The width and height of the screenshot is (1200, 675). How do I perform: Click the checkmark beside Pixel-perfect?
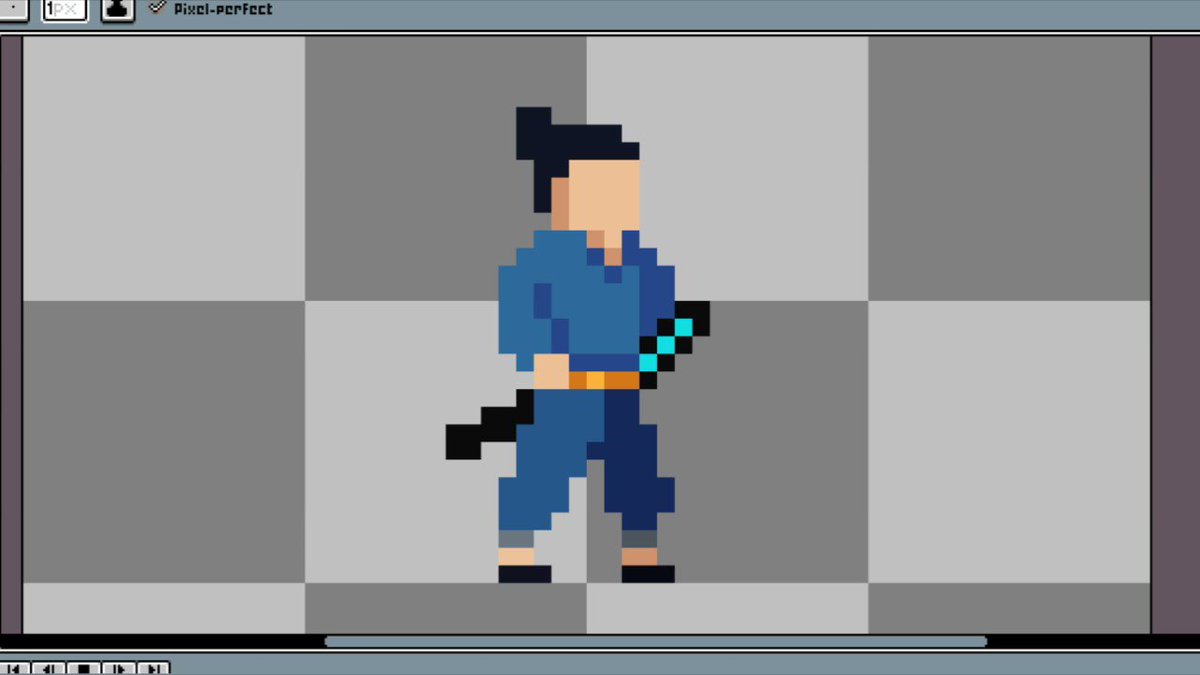(156, 8)
